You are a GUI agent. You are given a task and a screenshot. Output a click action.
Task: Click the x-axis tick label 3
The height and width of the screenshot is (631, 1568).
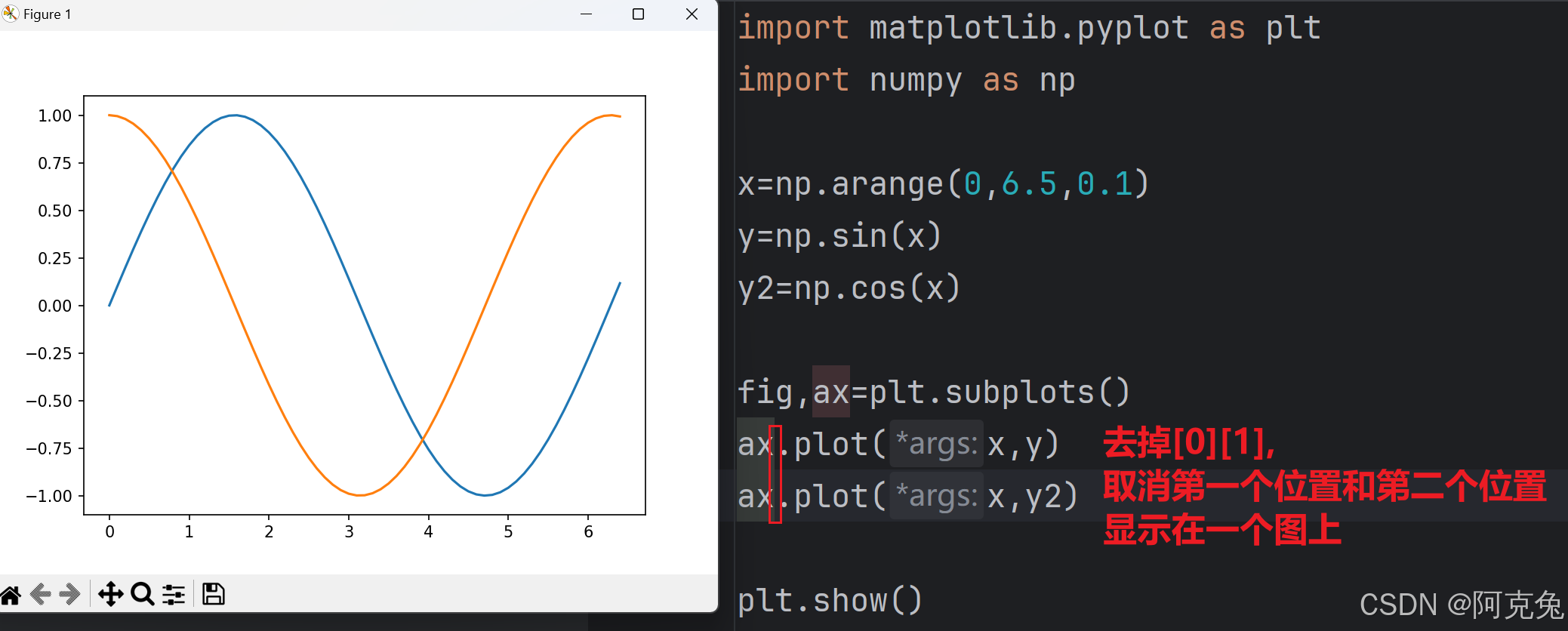349,531
